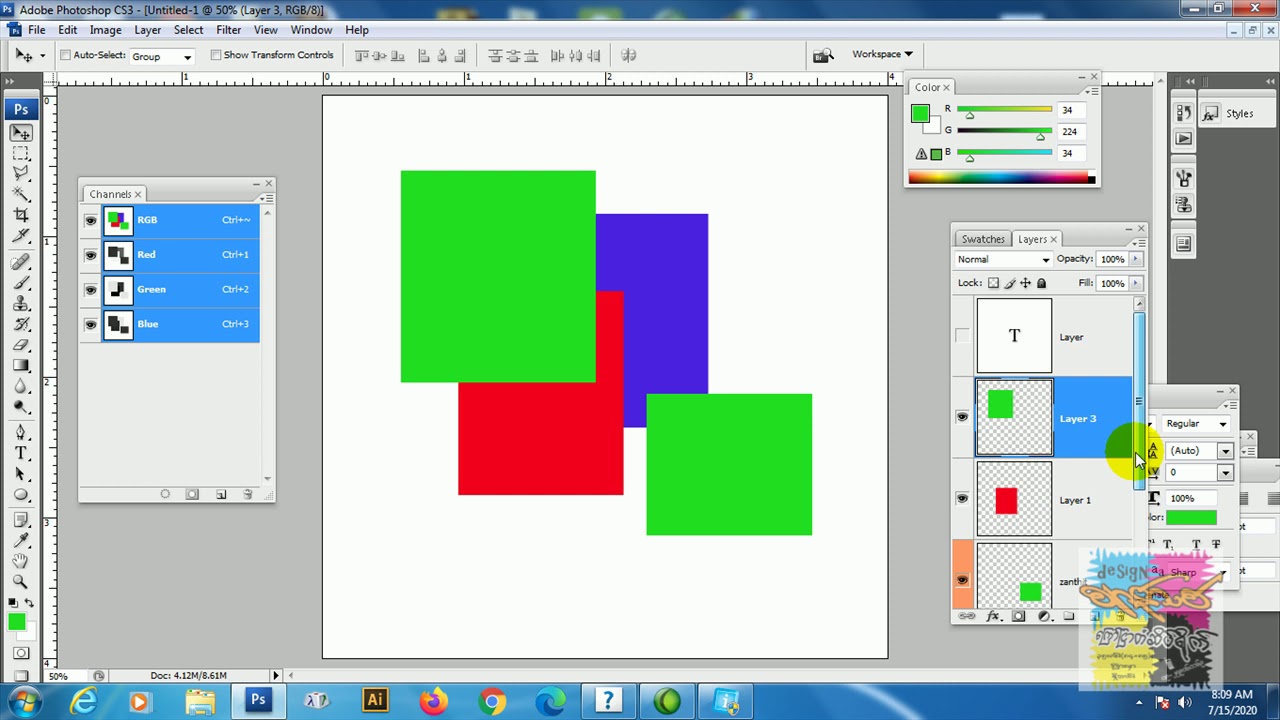Viewport: 1280px width, 720px height.
Task: Select the Pen tool
Action: tap(21, 433)
